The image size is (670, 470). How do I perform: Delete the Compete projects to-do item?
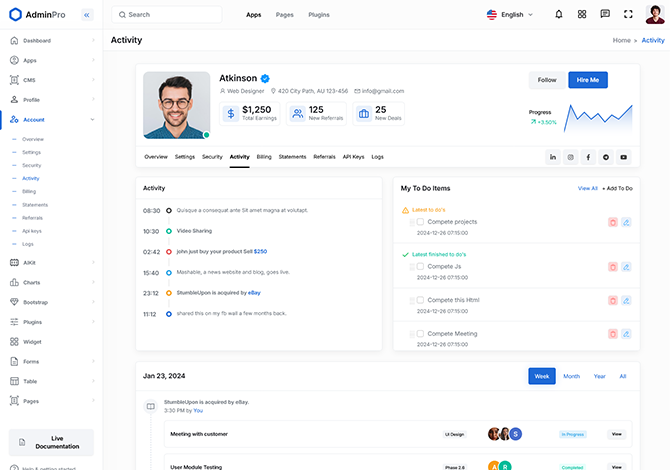(x=612, y=222)
